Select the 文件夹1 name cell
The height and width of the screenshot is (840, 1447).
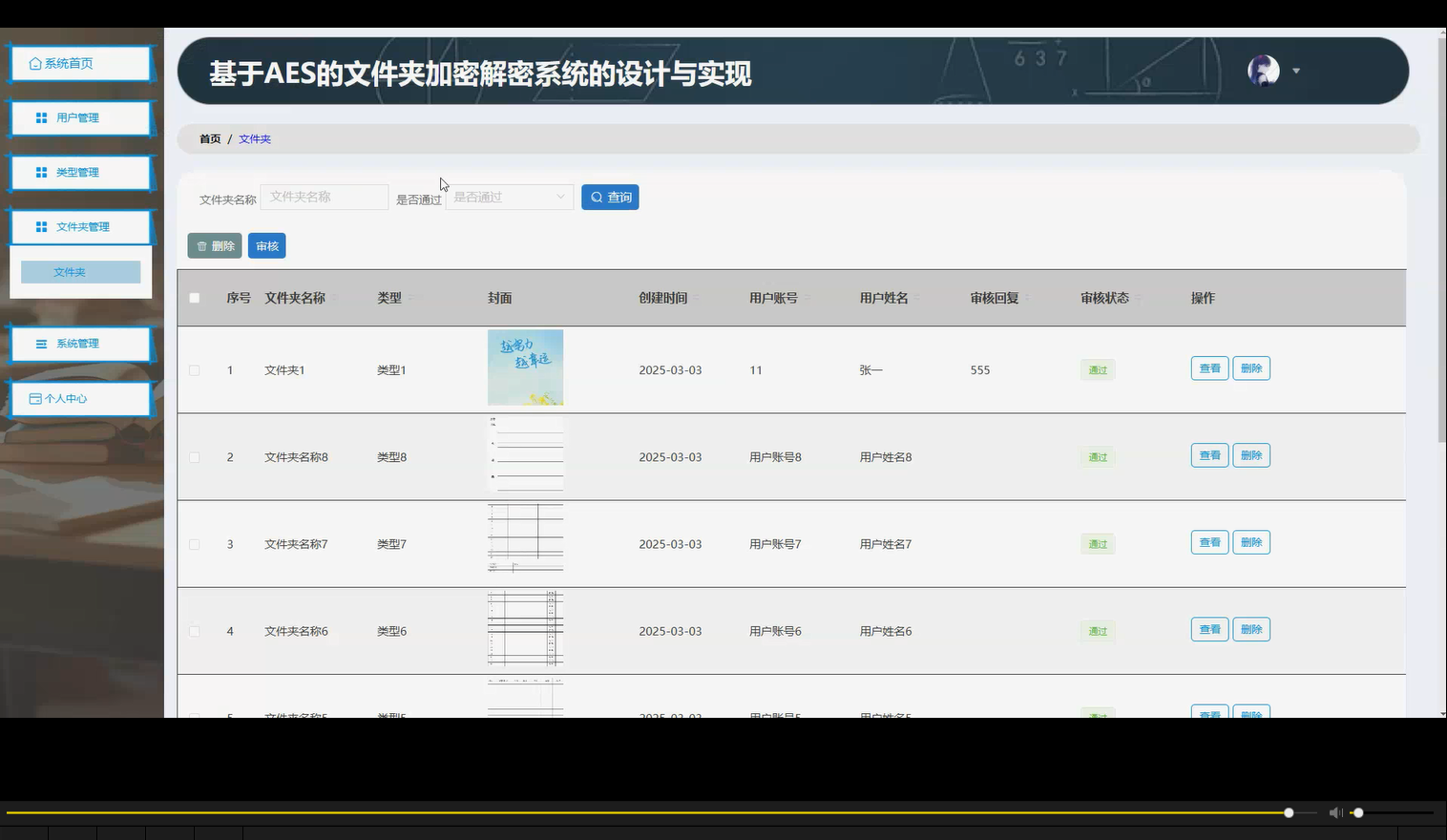[x=284, y=370]
